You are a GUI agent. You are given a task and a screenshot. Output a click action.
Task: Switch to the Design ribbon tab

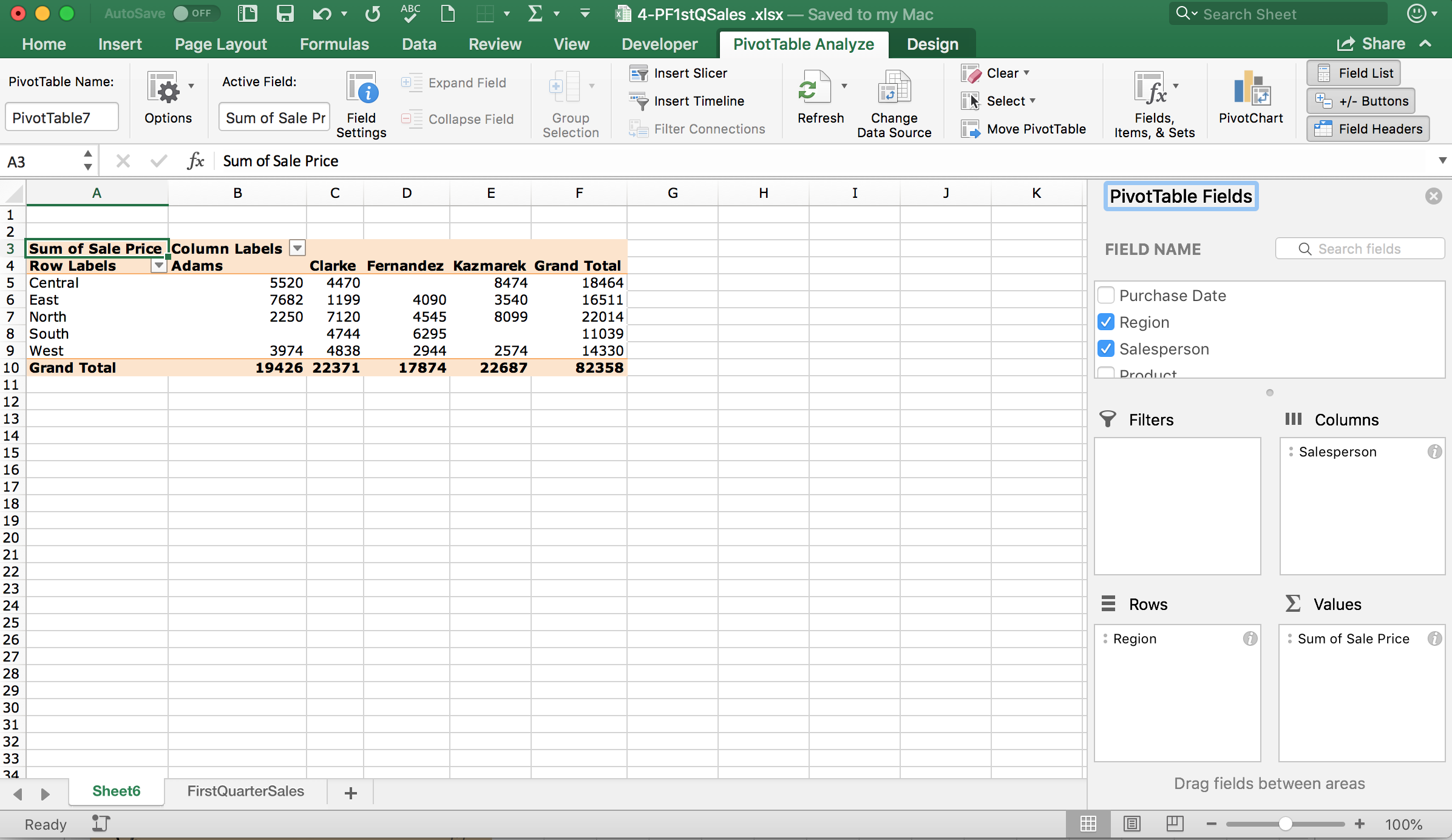932,44
